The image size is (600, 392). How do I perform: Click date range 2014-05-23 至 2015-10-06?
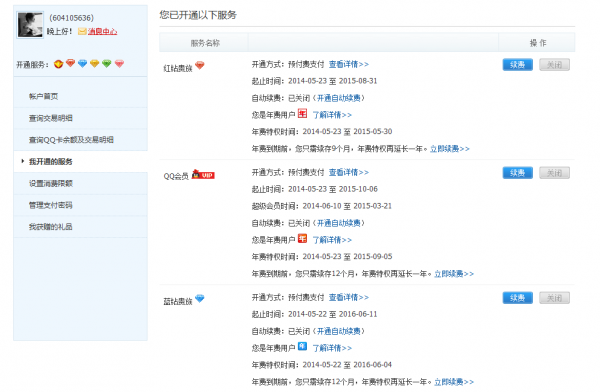click(333, 189)
